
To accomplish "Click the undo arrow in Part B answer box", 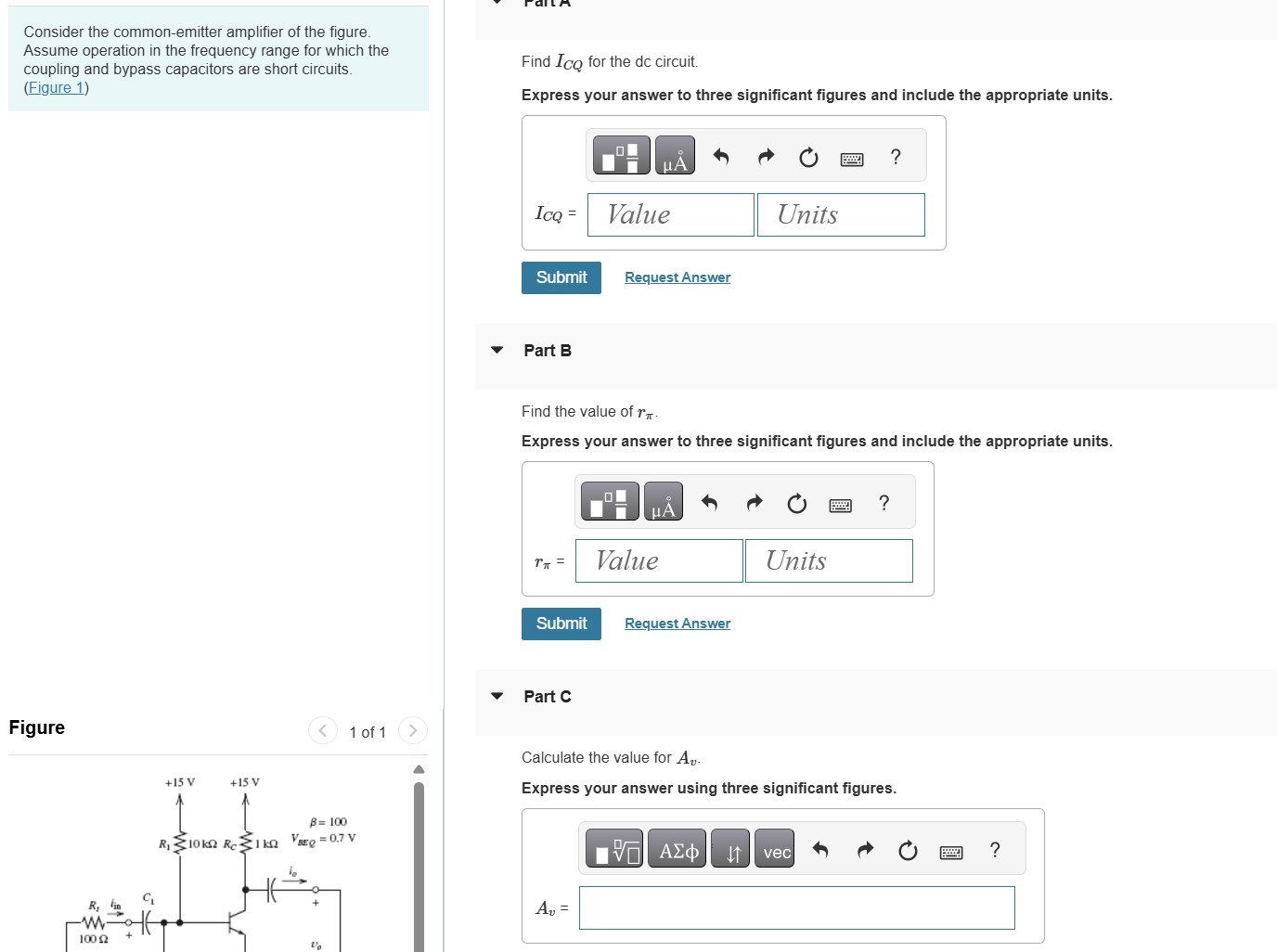I will (x=709, y=502).
